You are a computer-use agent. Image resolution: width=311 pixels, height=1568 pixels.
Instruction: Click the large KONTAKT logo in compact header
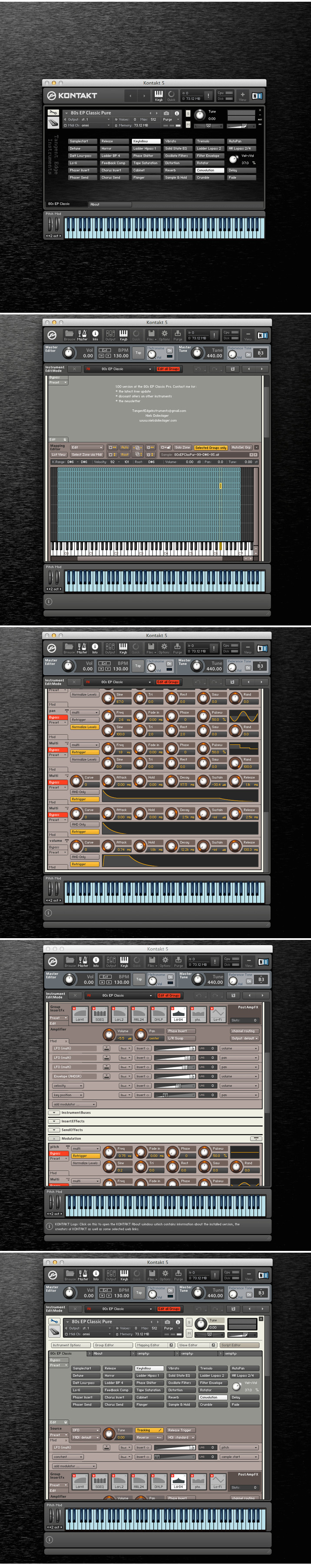[x=73, y=96]
